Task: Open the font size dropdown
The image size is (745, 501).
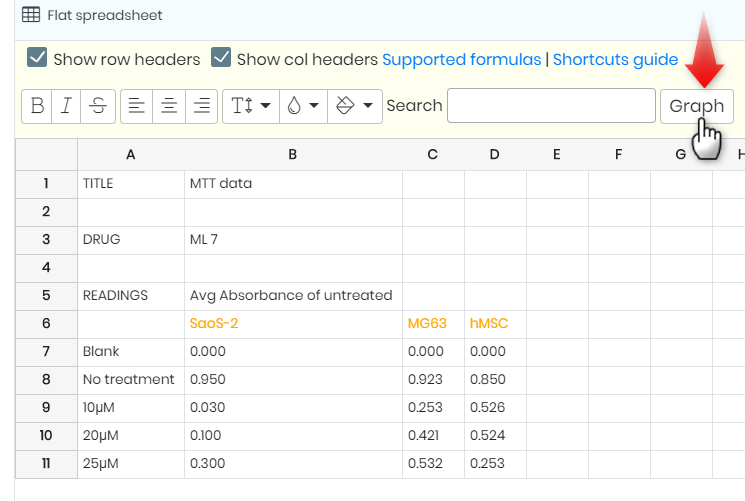Action: point(251,106)
